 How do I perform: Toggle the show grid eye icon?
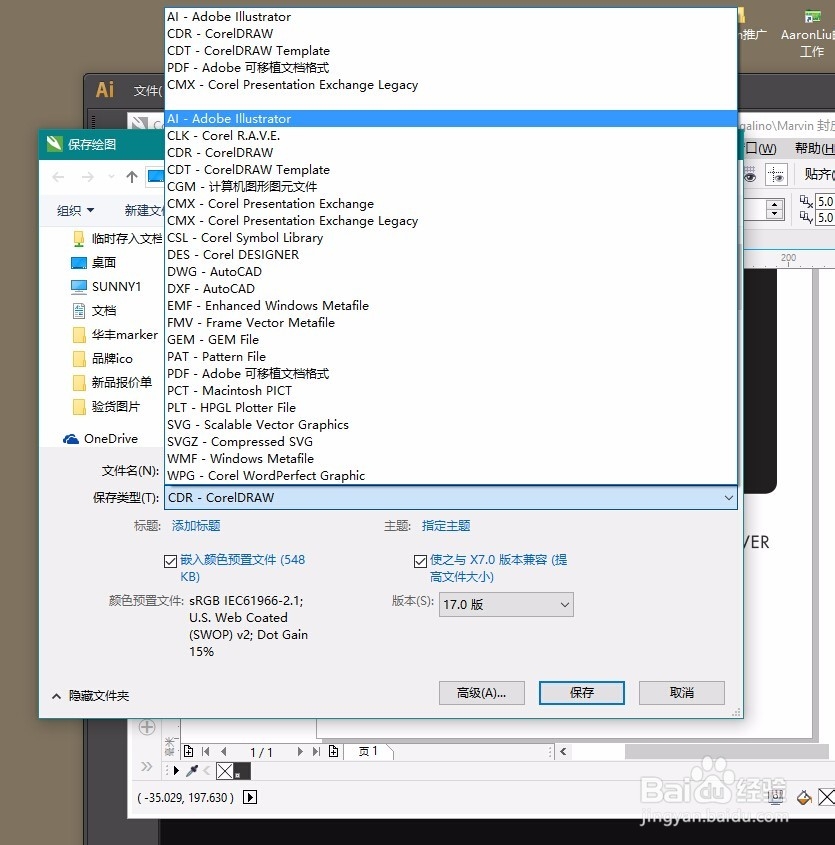[749, 175]
